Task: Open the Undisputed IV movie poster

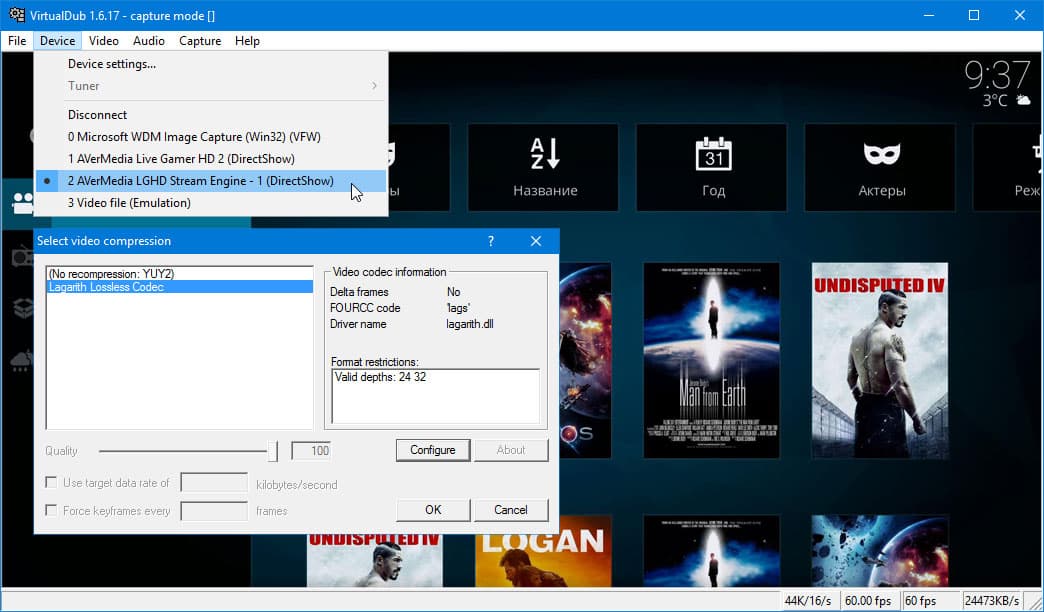Action: click(880, 360)
